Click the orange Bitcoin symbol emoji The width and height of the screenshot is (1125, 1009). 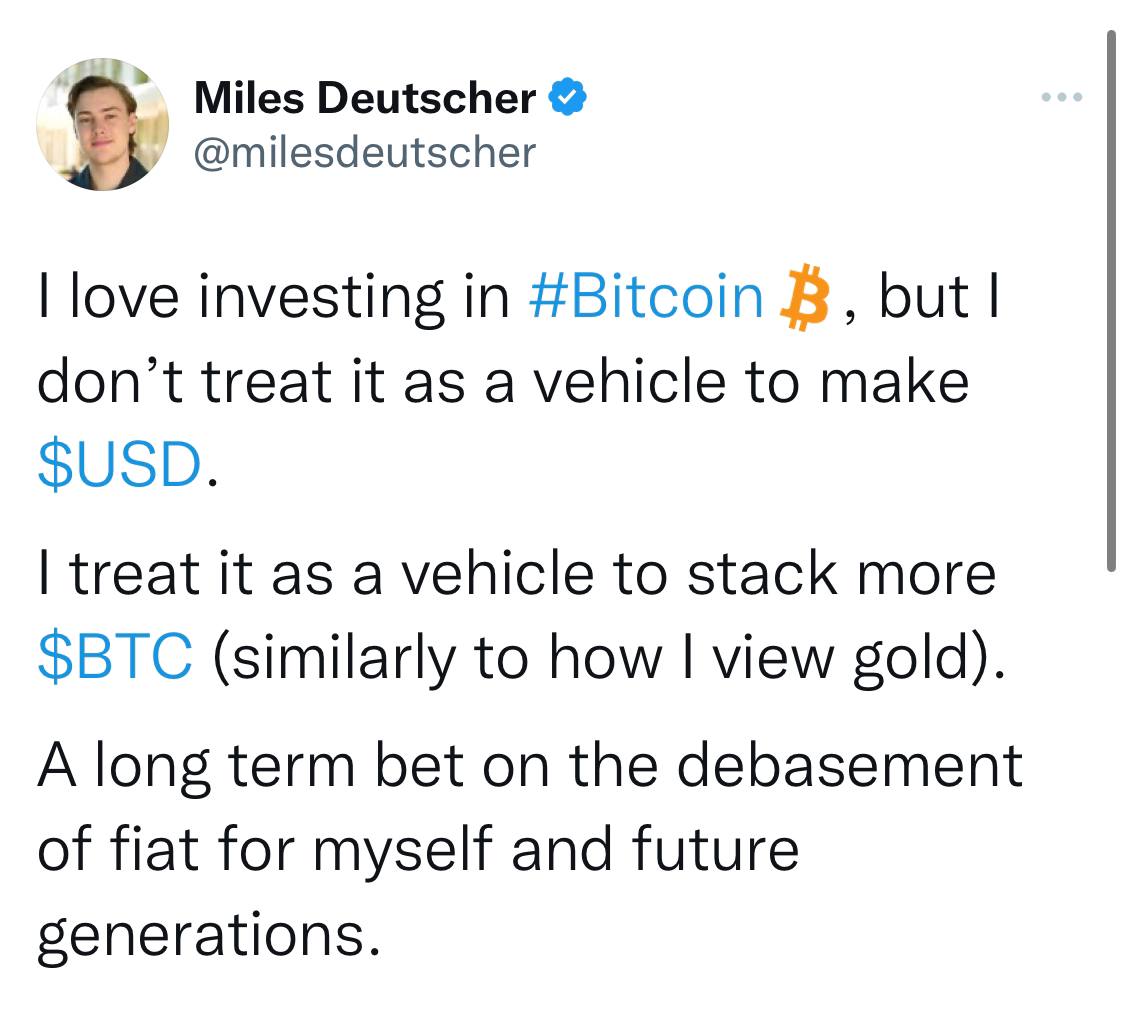point(805,297)
